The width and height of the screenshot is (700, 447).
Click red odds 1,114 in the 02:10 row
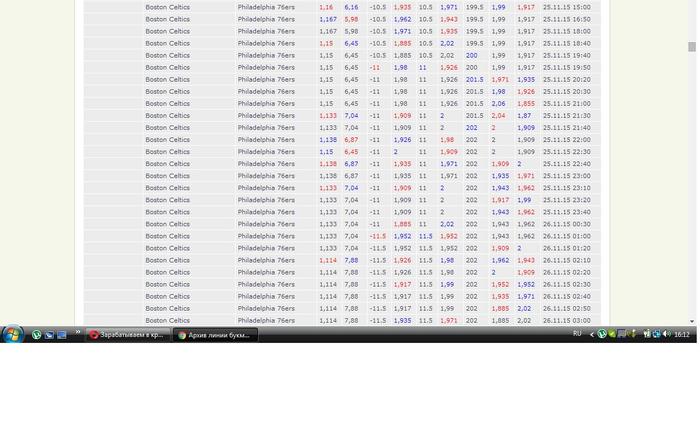tap(328, 260)
